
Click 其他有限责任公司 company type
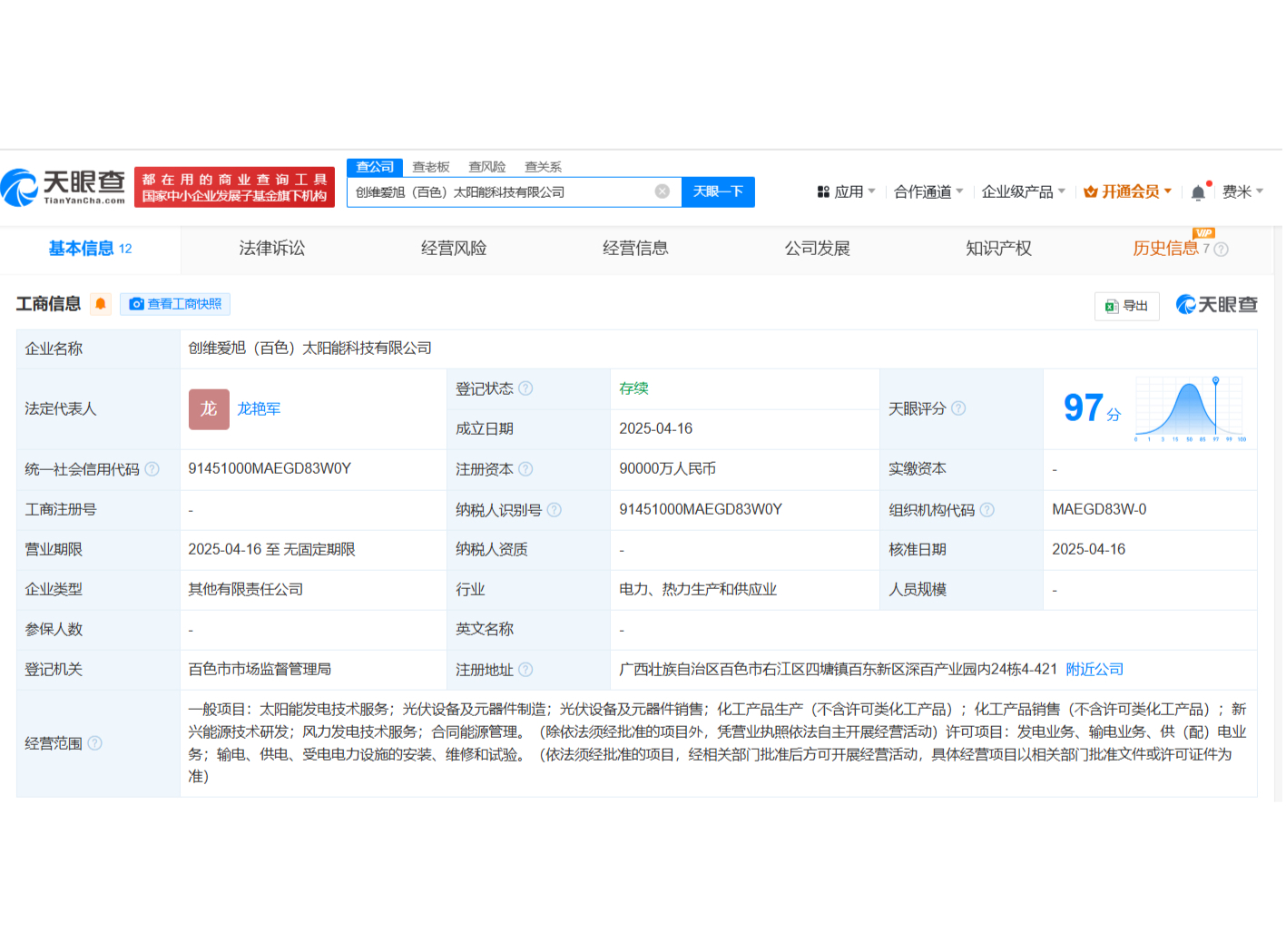point(246,590)
